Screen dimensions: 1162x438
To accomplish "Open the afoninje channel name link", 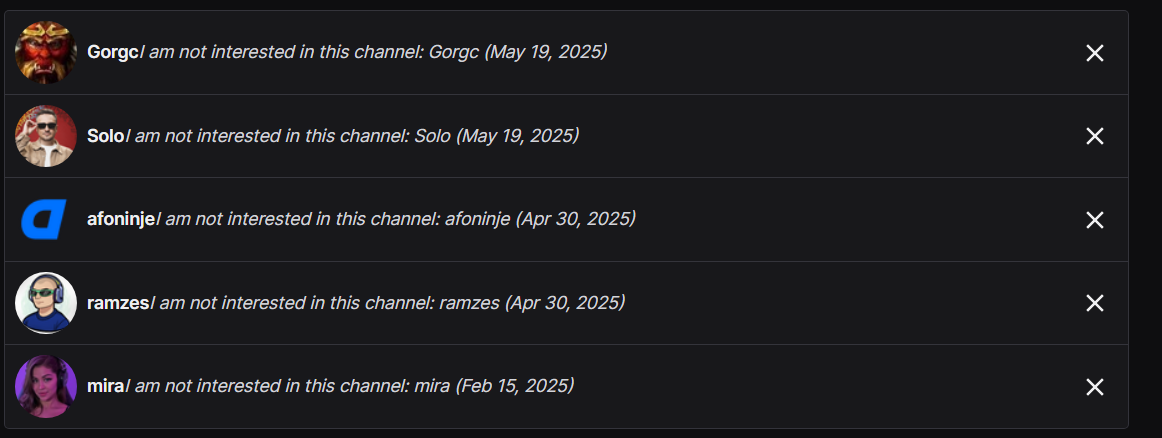I will pyautogui.click(x=121, y=219).
